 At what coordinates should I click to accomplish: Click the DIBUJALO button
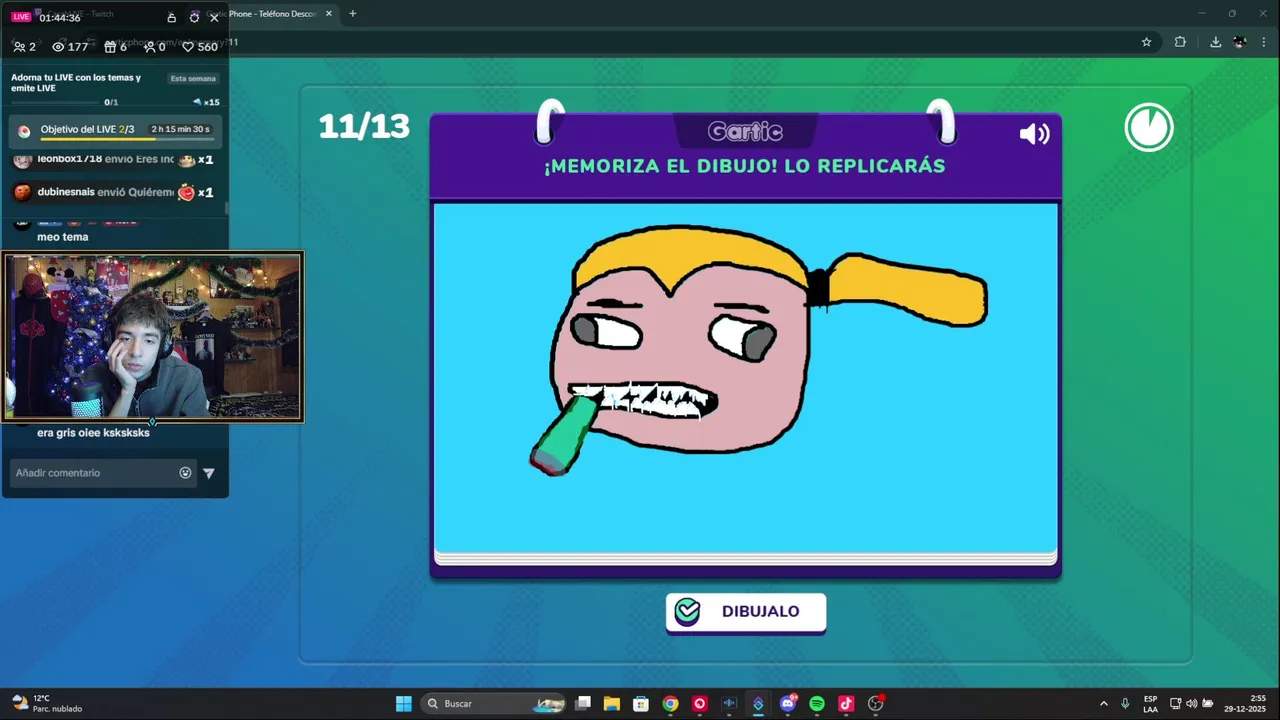click(746, 612)
